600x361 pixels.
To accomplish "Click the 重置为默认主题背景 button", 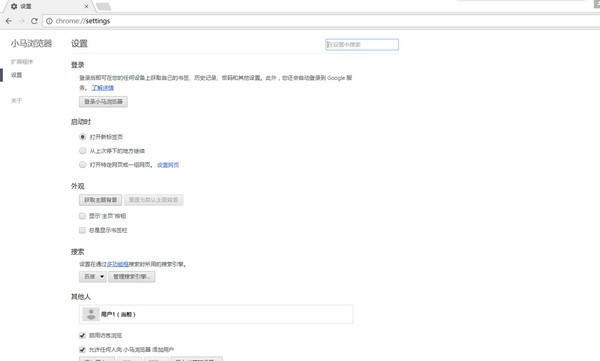I will click(153, 200).
